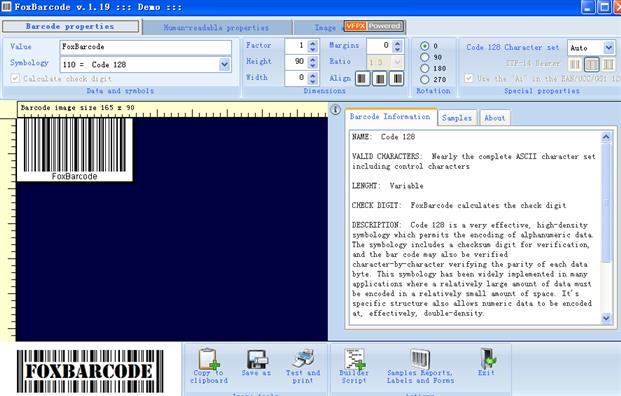
Task: Click the info panel scrollbar down arrow
Action: 606,318
